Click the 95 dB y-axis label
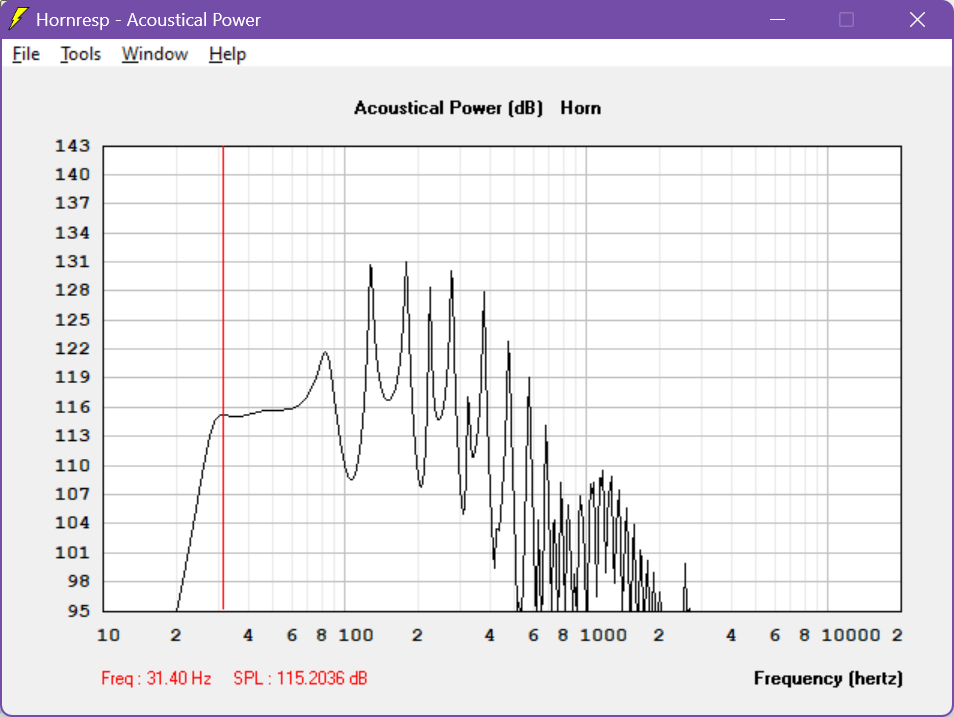The image size is (954, 717). [x=78, y=610]
